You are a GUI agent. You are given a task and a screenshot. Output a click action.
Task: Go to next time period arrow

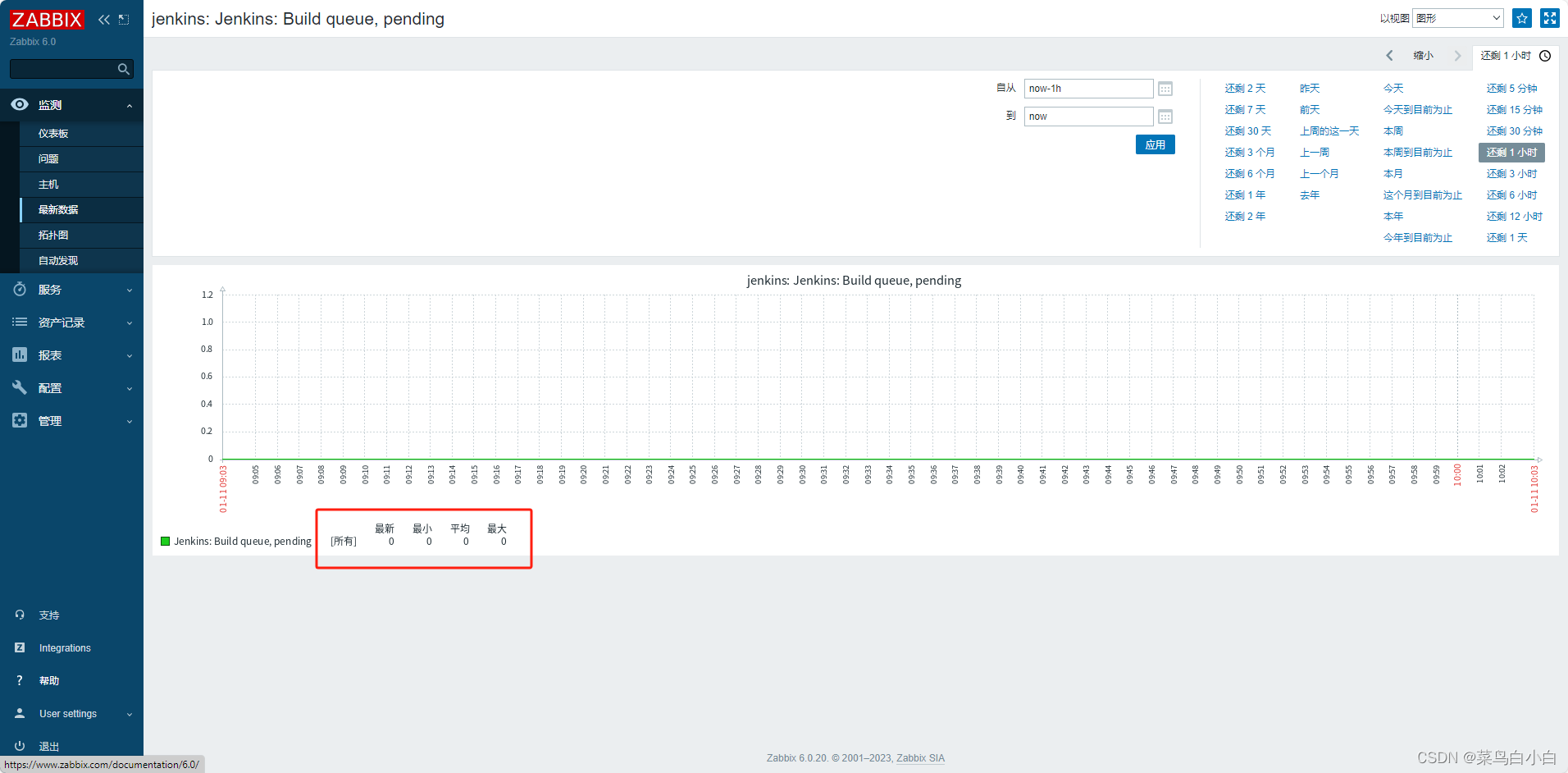pos(1457,56)
